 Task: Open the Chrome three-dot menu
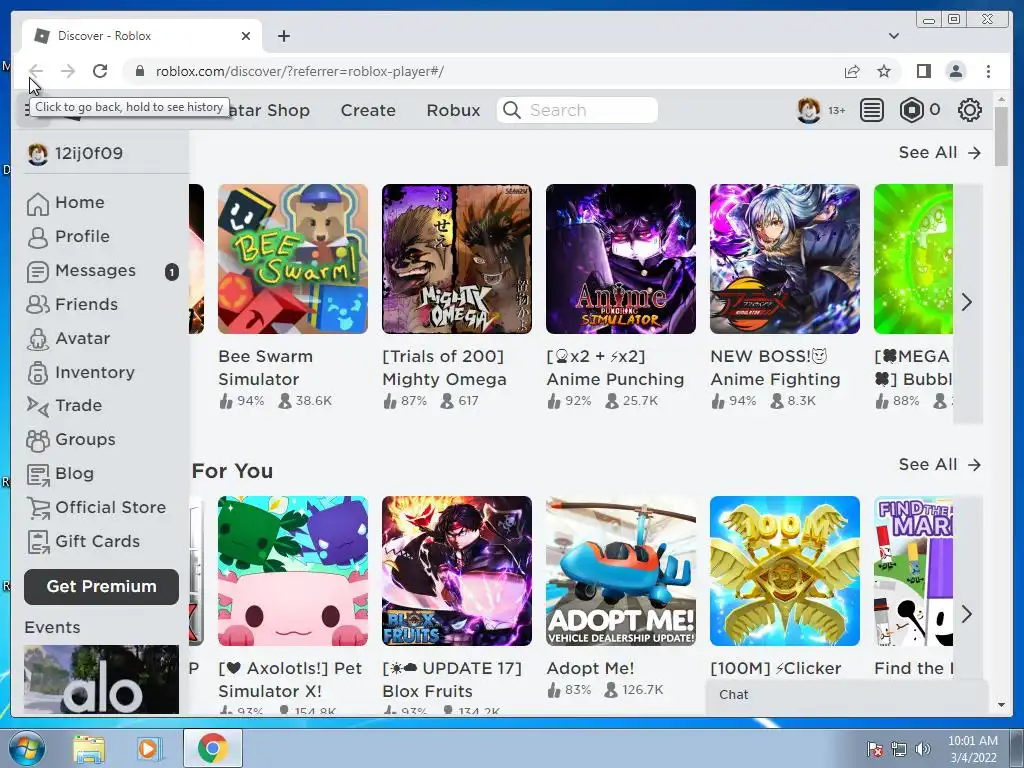(988, 71)
